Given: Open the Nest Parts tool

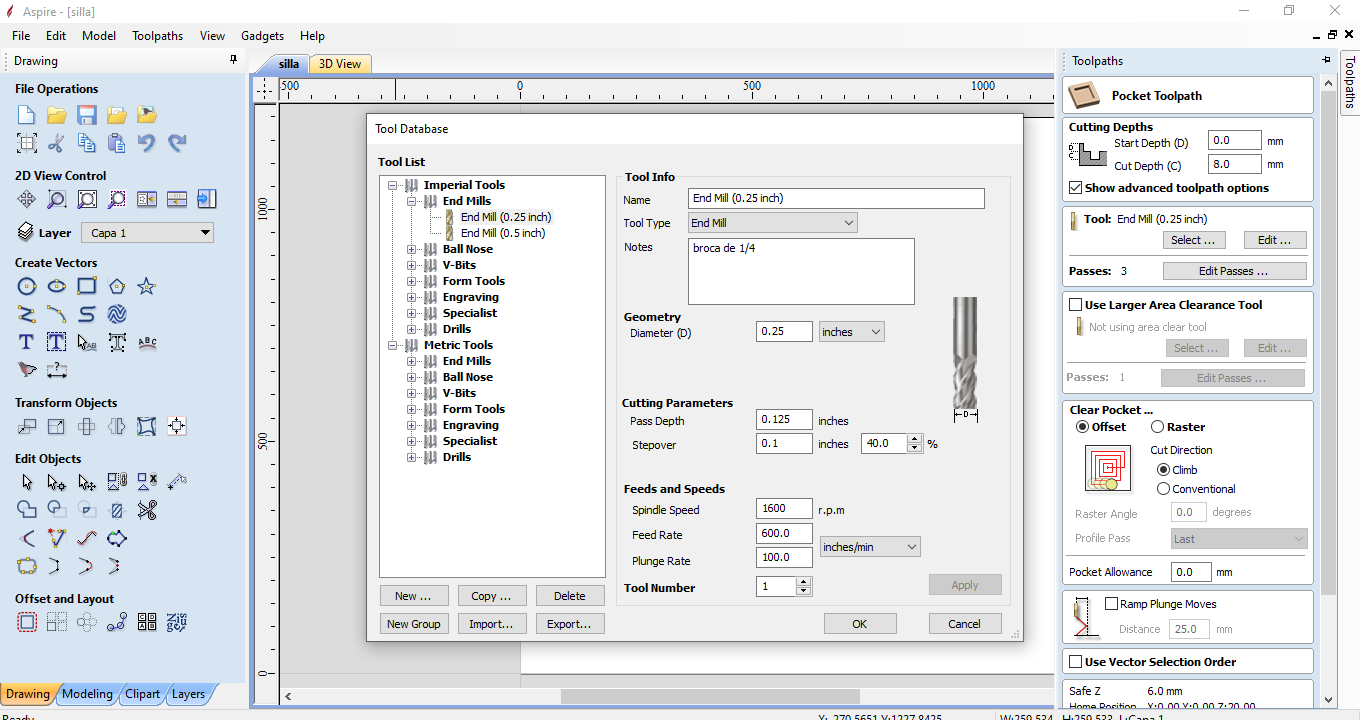Looking at the screenshot, I should [x=177, y=623].
